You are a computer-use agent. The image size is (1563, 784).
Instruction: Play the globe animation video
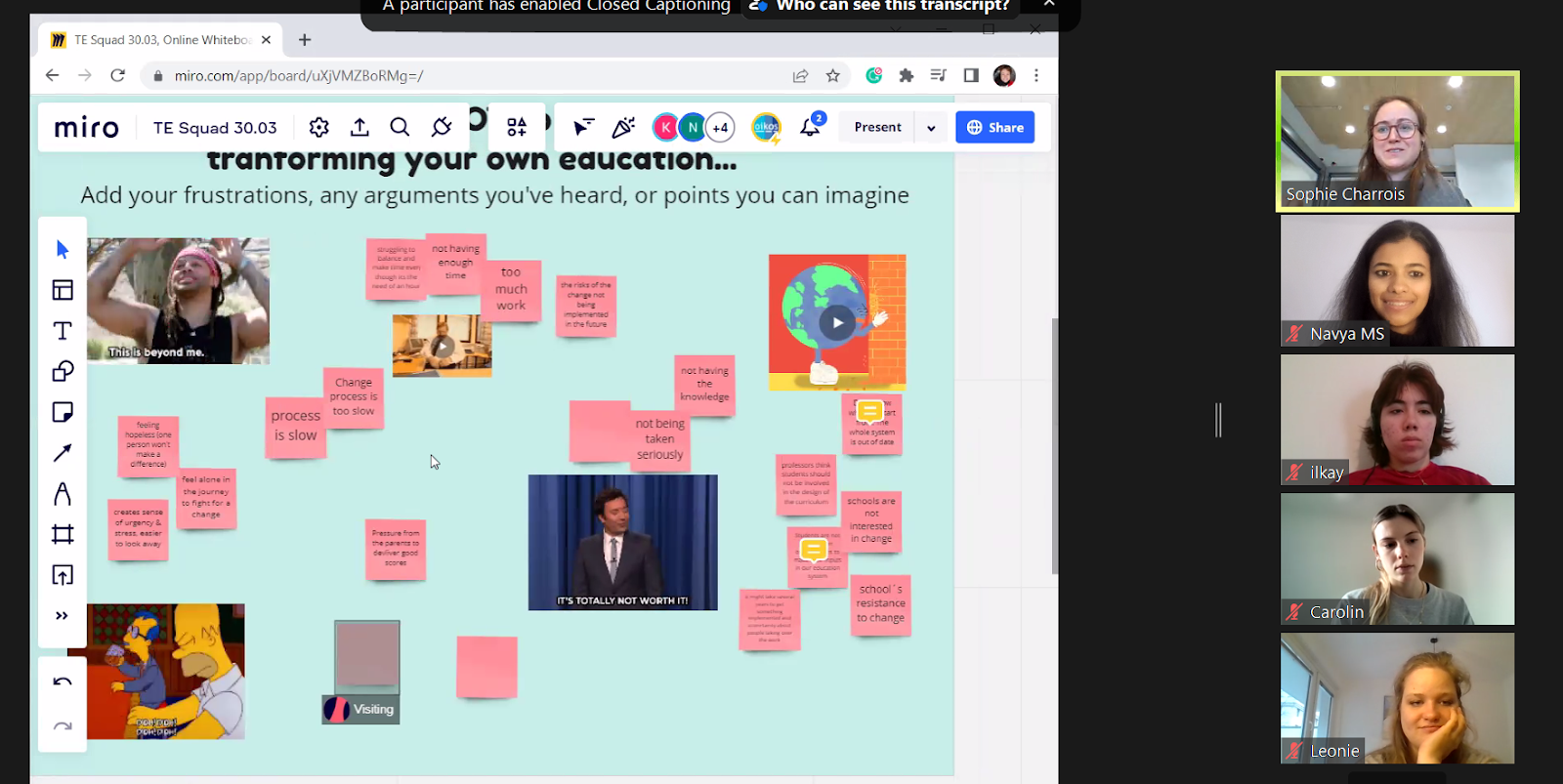(x=837, y=322)
